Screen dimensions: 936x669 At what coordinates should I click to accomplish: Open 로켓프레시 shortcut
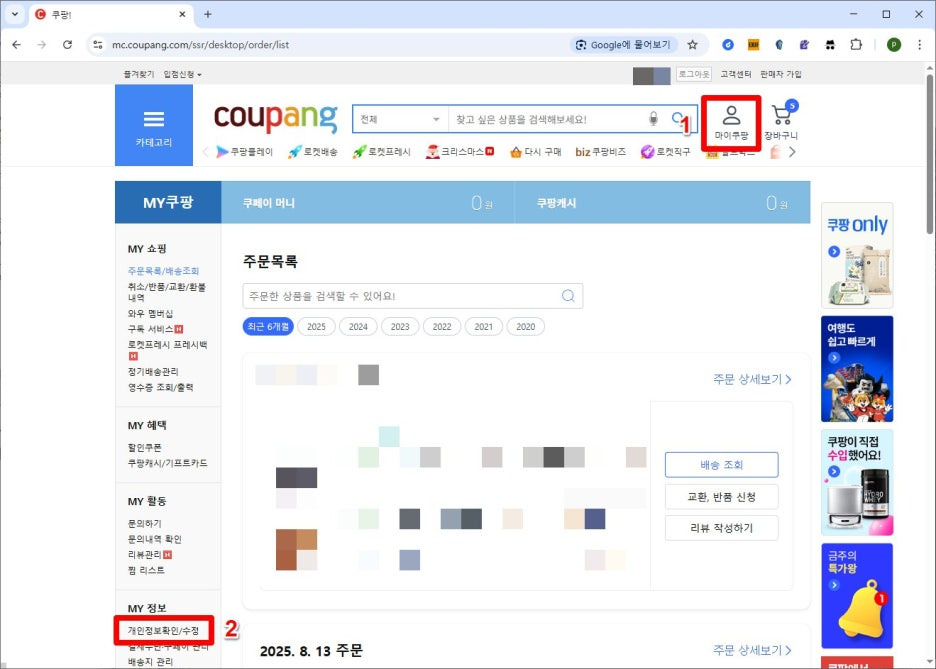point(381,152)
